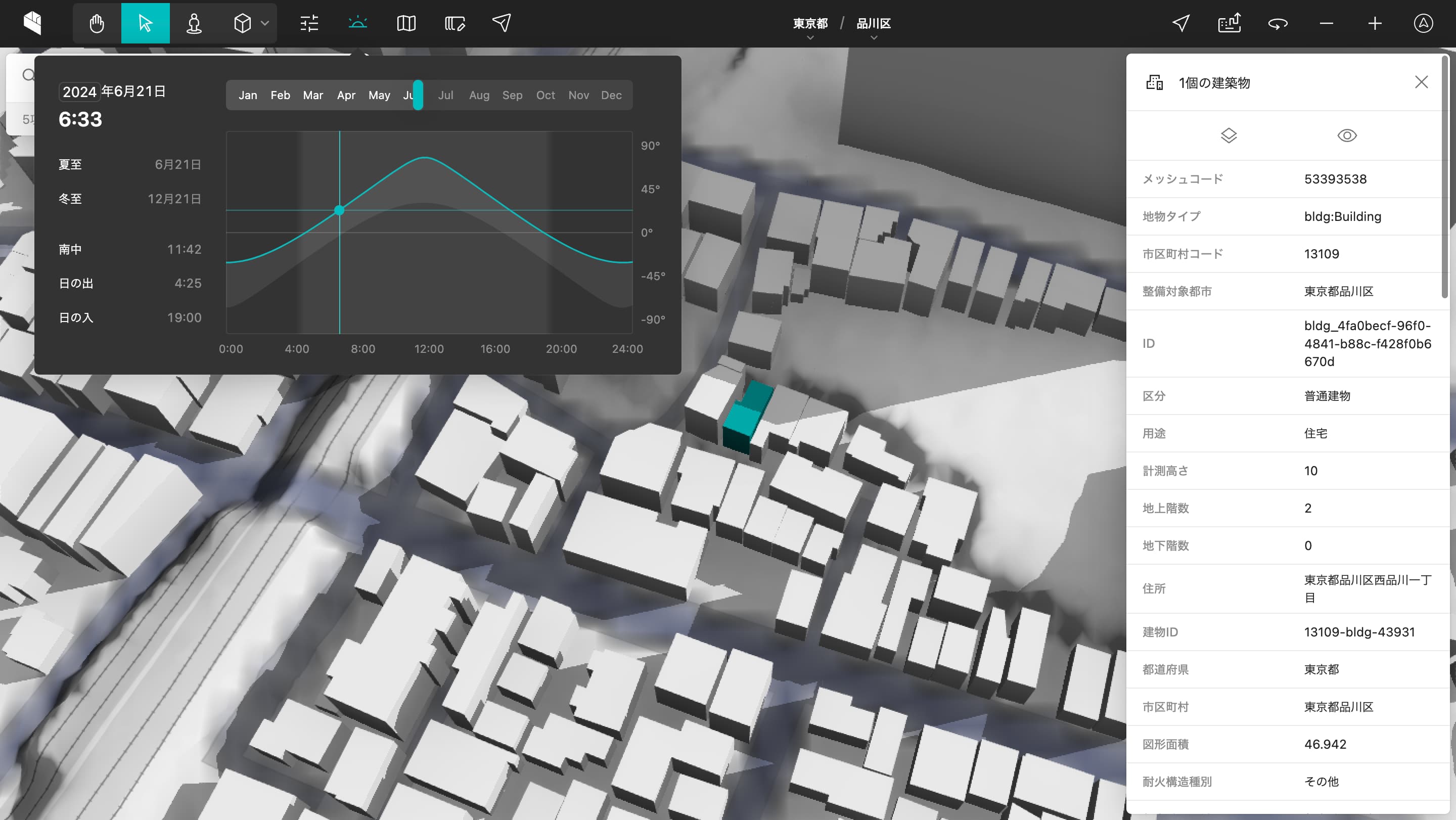
Task: Click 耐火構造種別 value その他
Action: click(x=1322, y=782)
